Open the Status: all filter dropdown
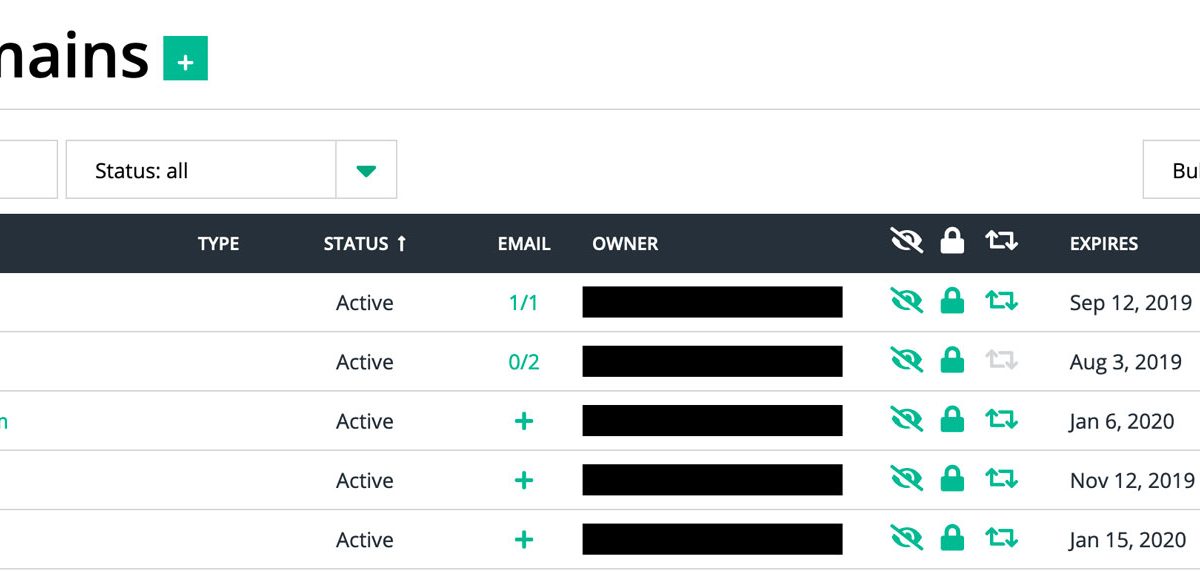This screenshot has width=1200, height=581. pos(231,170)
